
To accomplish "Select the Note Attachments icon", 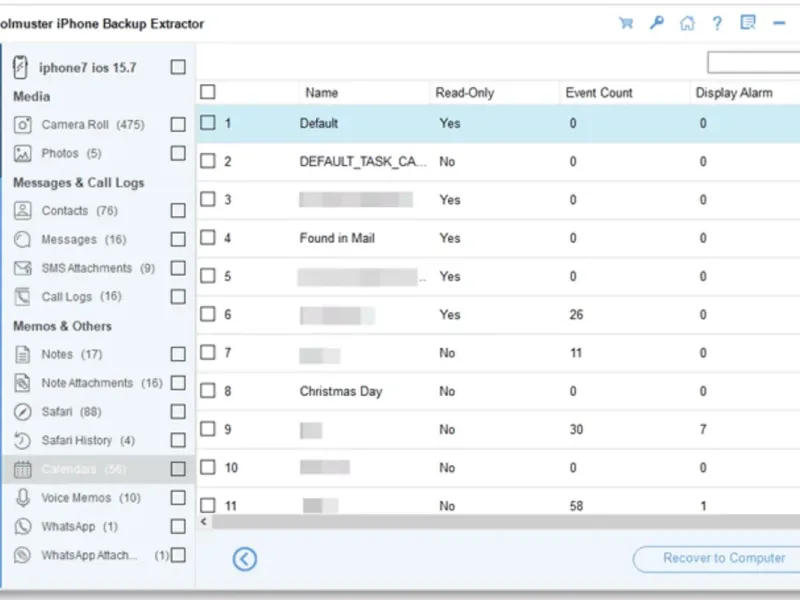I will tap(22, 383).
